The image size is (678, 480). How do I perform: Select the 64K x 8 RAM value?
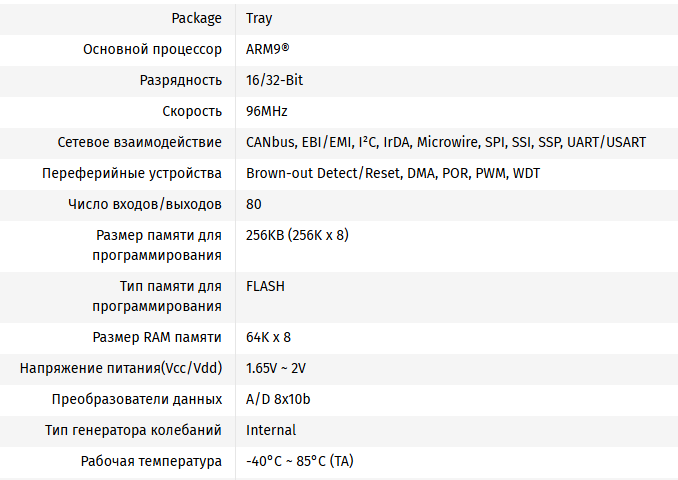pyautogui.click(x=269, y=337)
